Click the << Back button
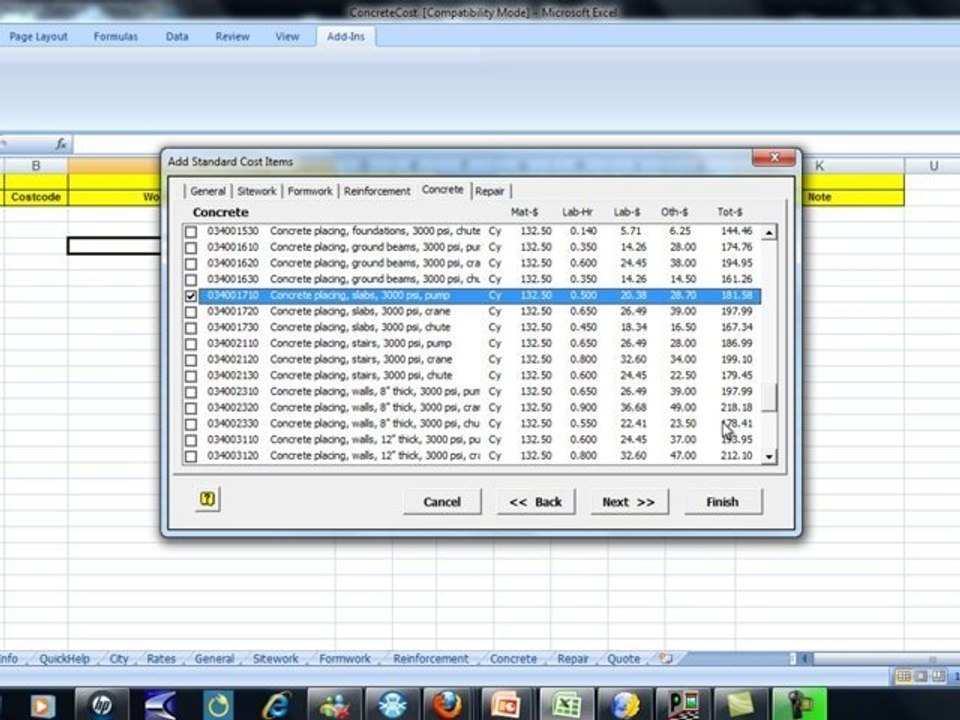Screen dimensions: 960x720 point(536,502)
